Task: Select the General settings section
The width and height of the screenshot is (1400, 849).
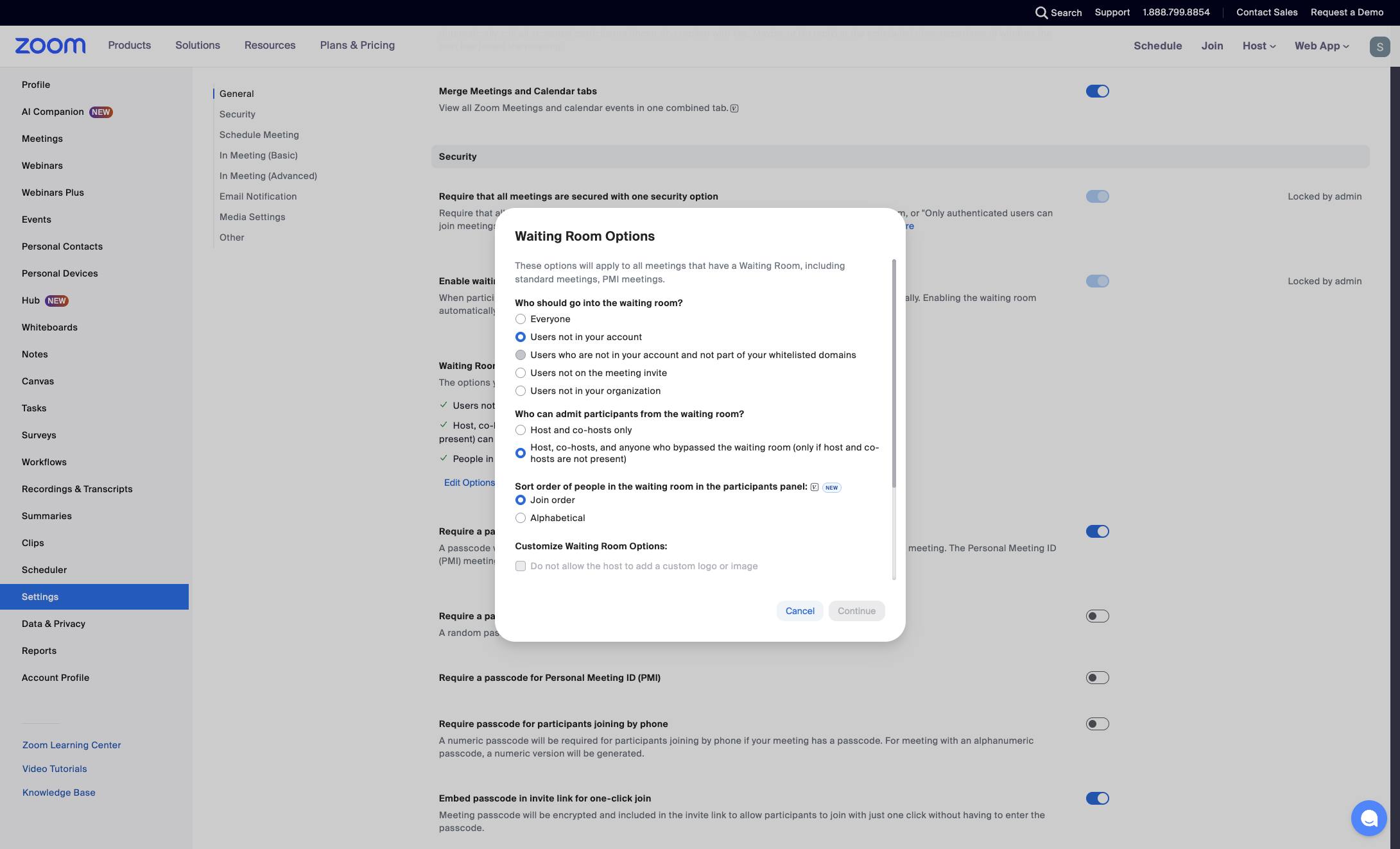Action: click(237, 94)
